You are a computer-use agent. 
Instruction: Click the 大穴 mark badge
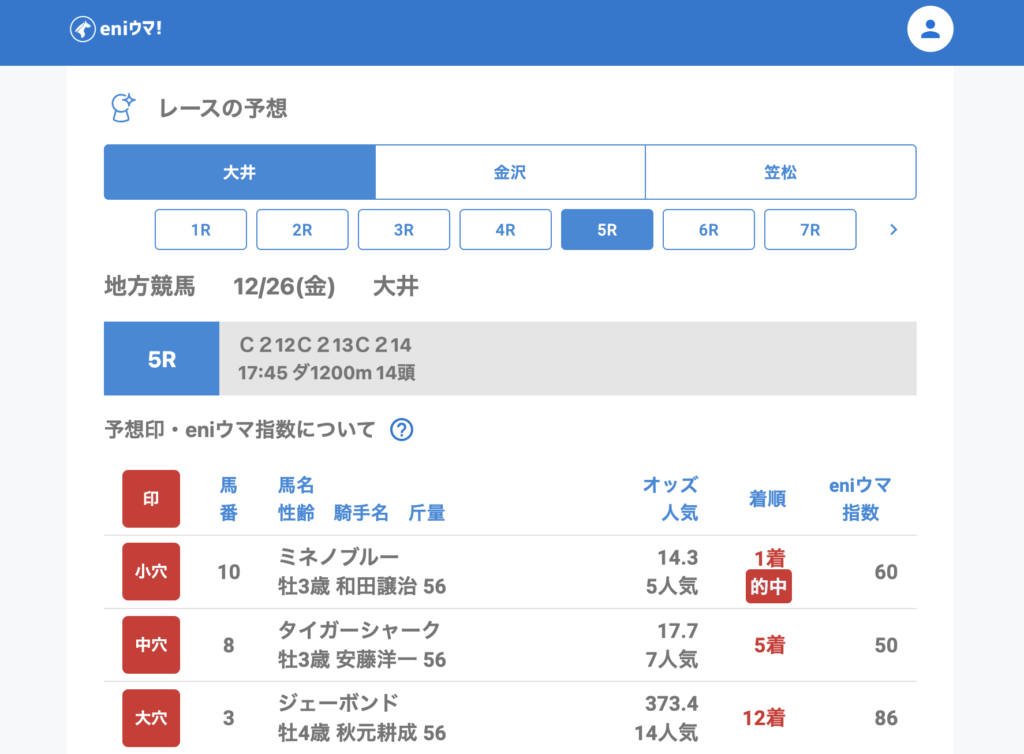pyautogui.click(x=151, y=718)
